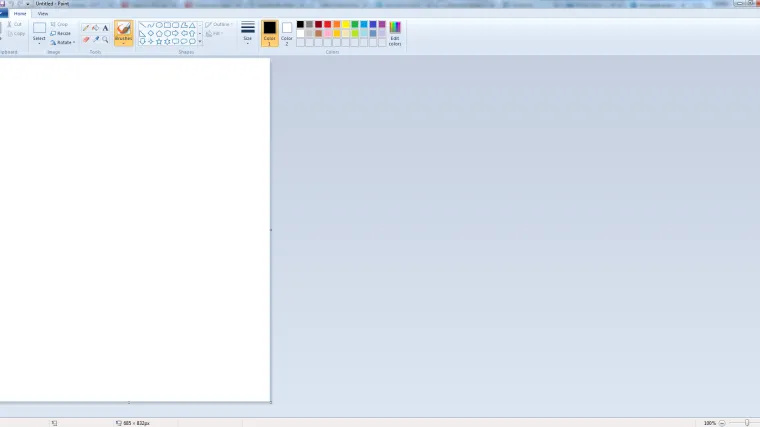Click Undo in the quick access toolbar

(x=12, y=3)
